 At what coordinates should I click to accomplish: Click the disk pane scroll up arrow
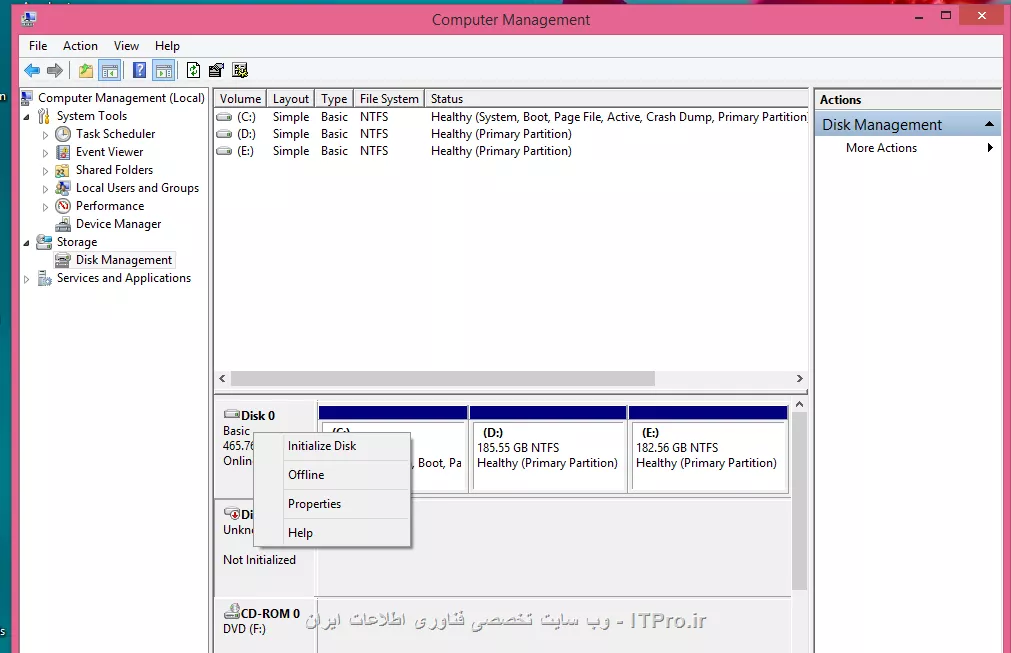800,404
